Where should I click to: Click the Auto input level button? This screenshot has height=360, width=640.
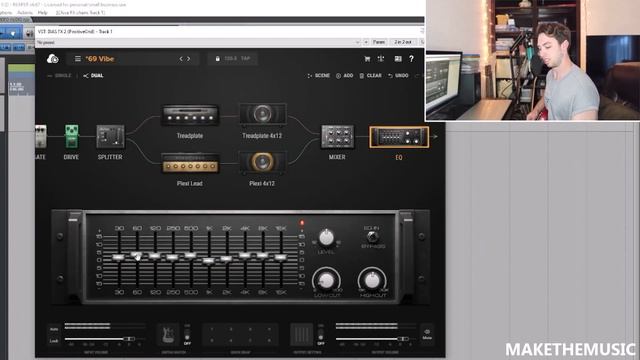tap(54, 329)
